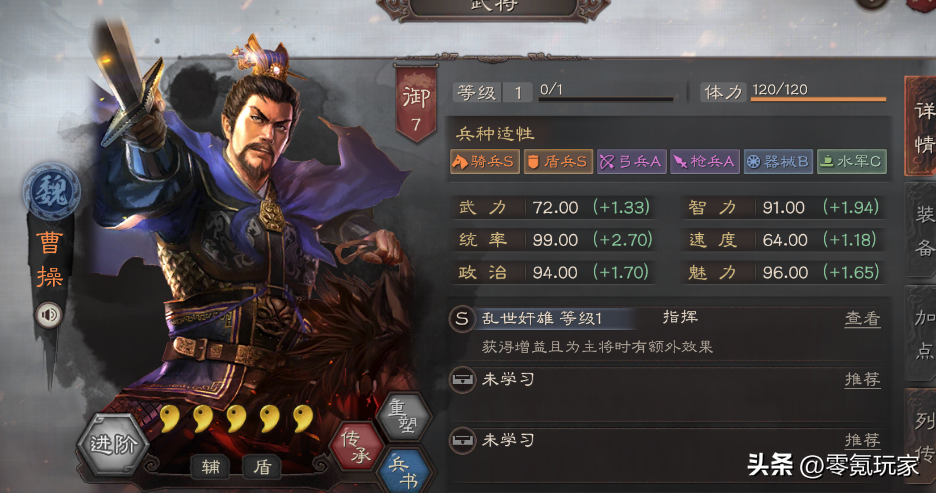Screen dimensions: 936x493
Task: Switch to the 详情 side tab
Action: pyautogui.click(x=923, y=125)
